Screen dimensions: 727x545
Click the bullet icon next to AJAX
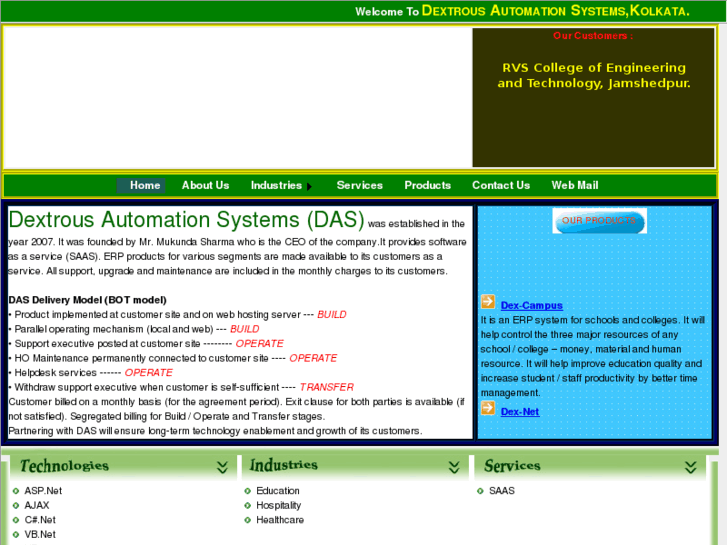pos(16,505)
